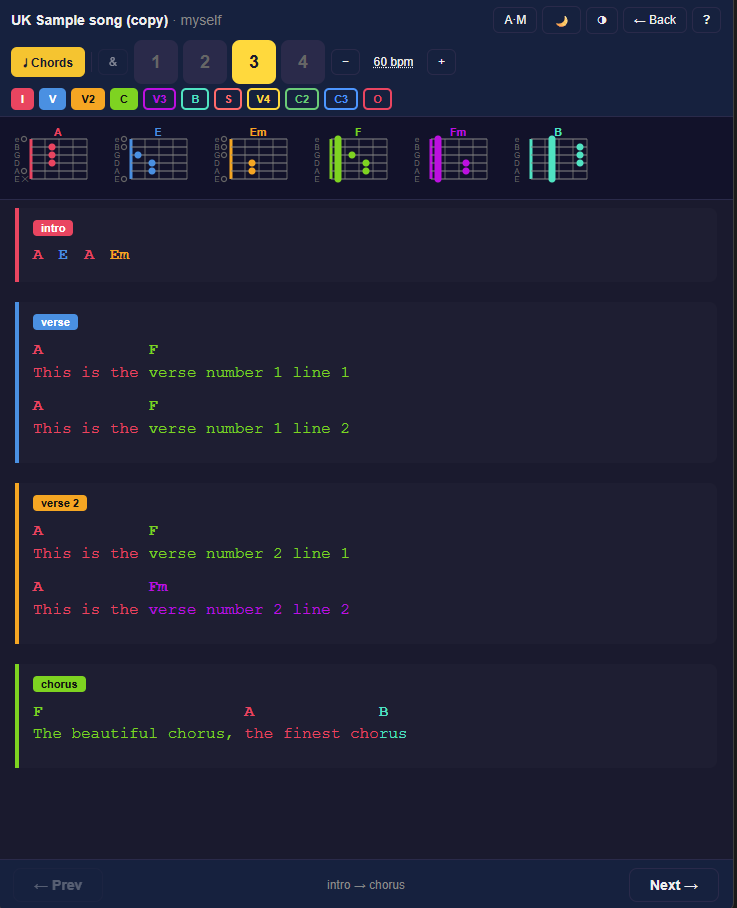Go to previous section with Prev

[x=58, y=885]
